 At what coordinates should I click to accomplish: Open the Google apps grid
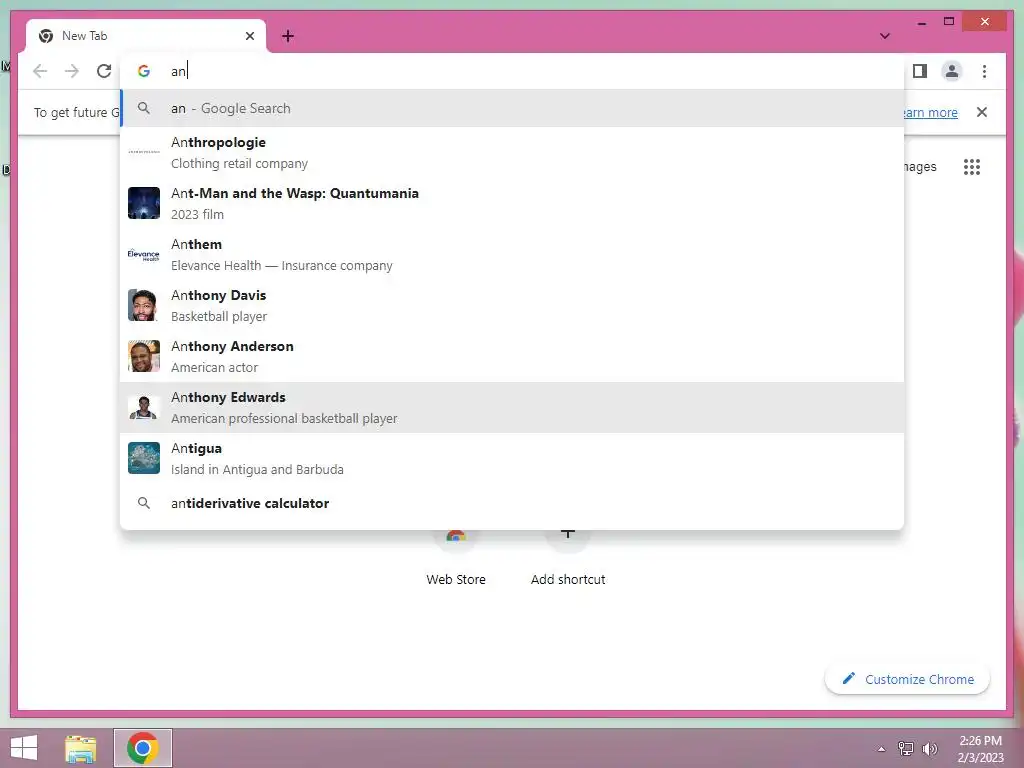pyautogui.click(x=972, y=167)
